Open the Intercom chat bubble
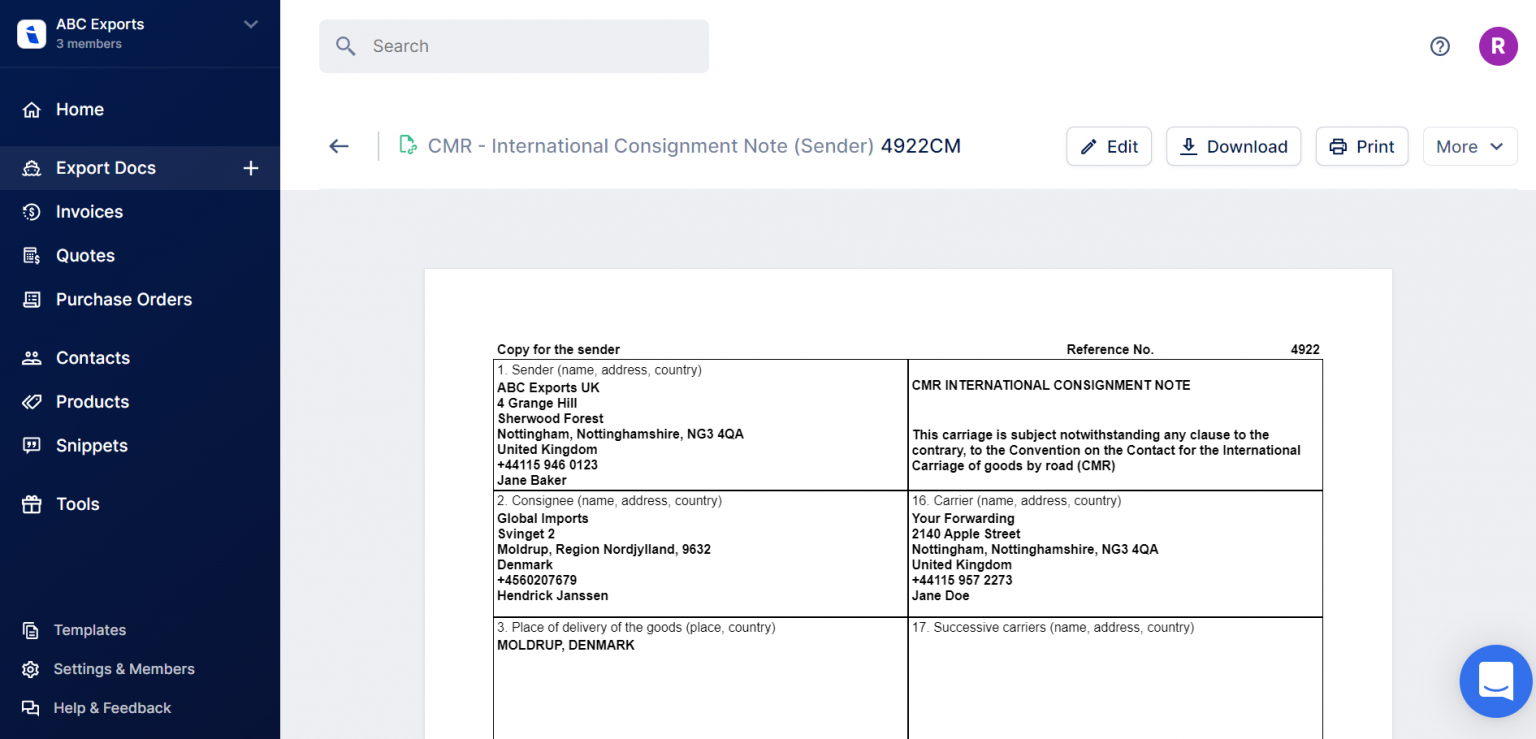The height and width of the screenshot is (739, 1536). [x=1495, y=681]
